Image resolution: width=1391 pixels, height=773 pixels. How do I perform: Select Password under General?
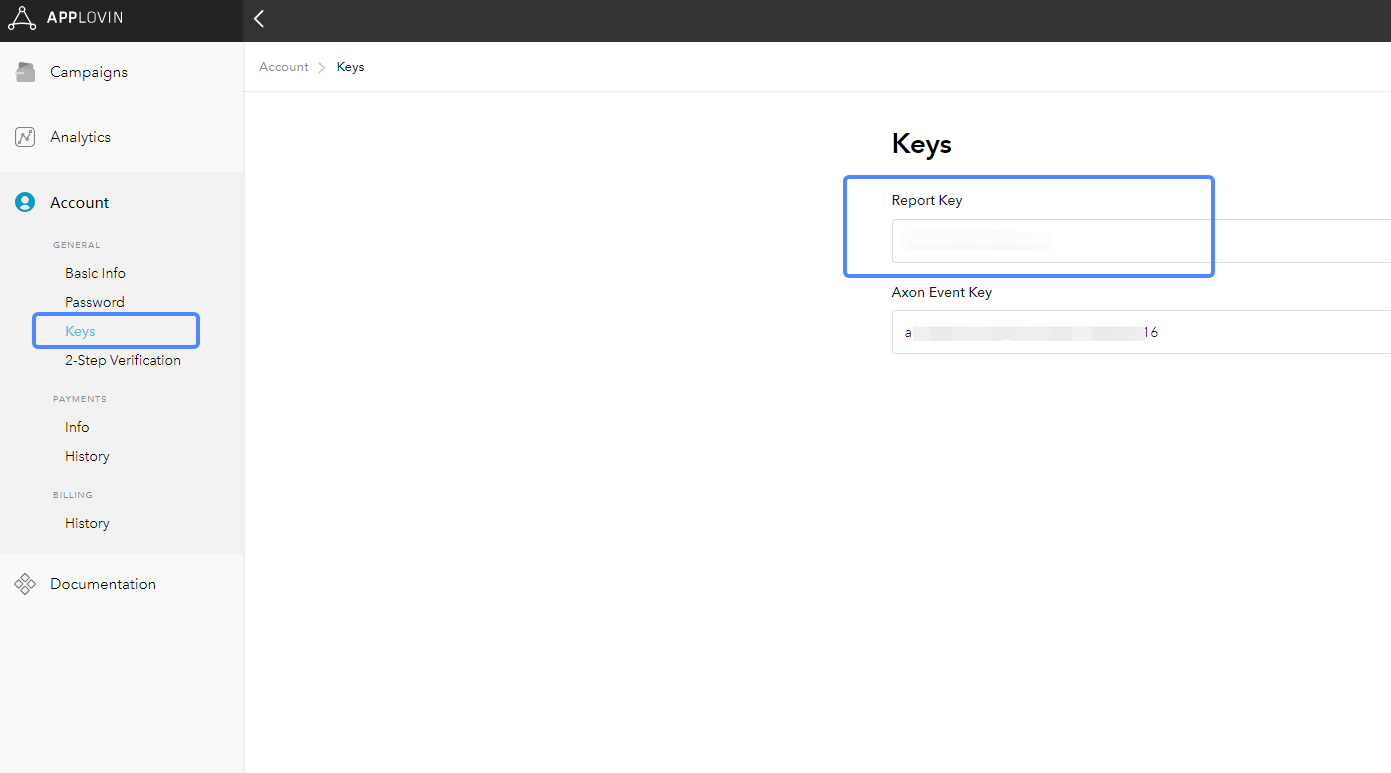94,301
